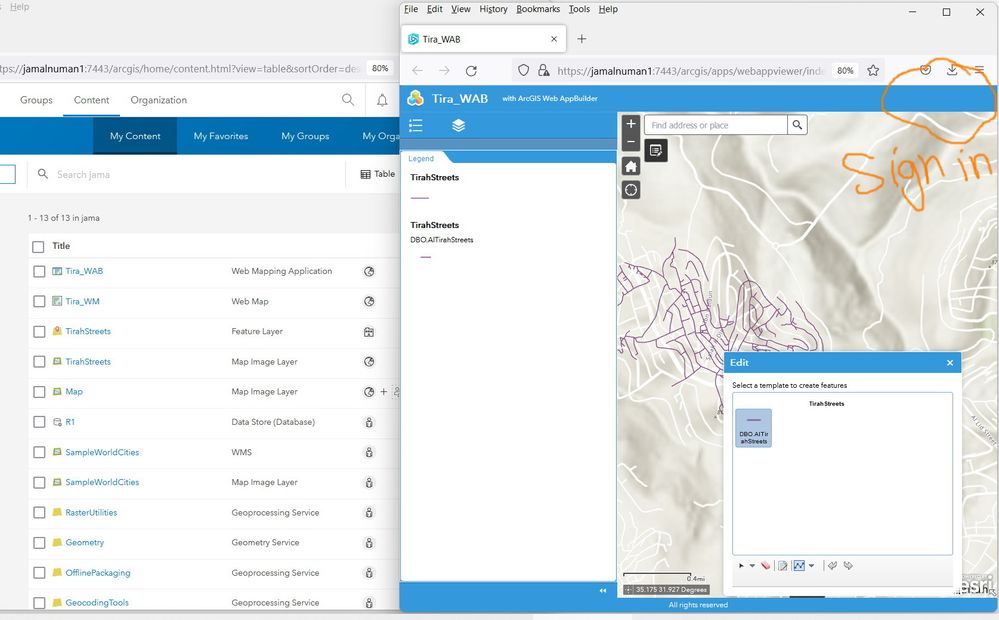Screen dimensions: 999x620
Task: Open the Table view selector
Action: (x=378, y=174)
